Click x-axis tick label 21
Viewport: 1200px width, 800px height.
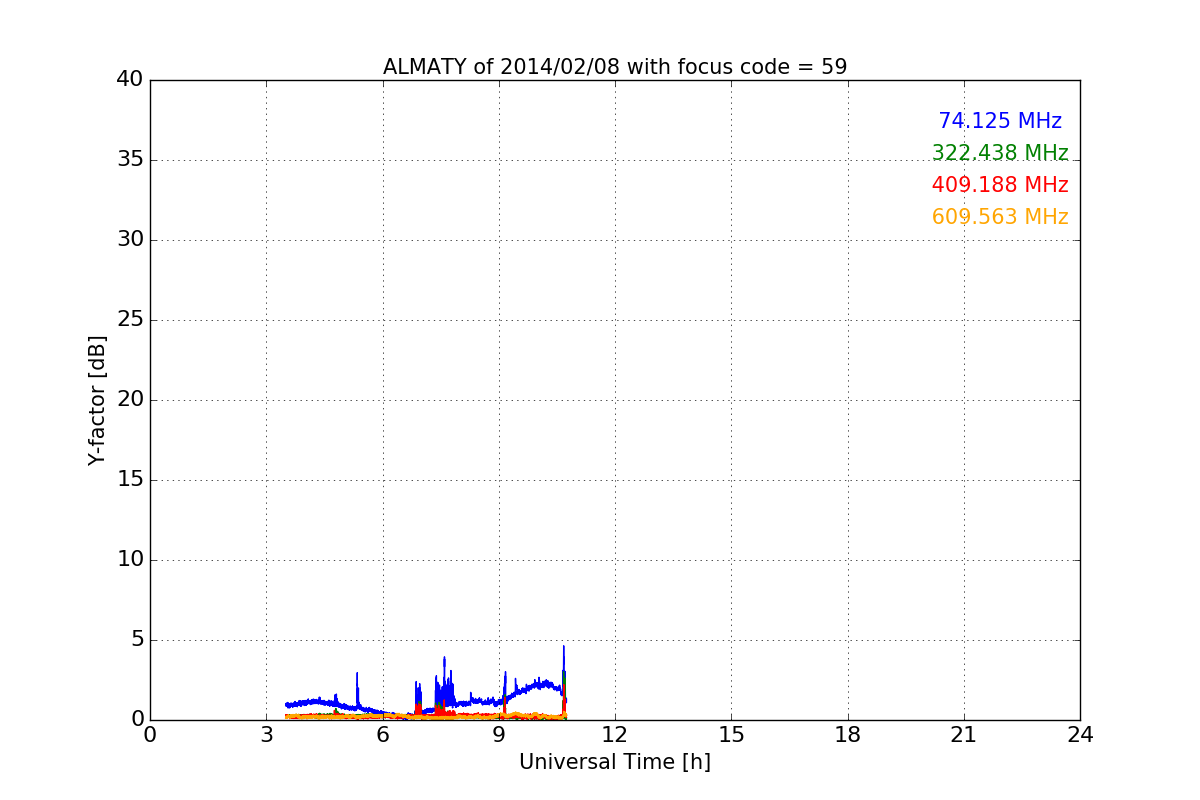[964, 735]
